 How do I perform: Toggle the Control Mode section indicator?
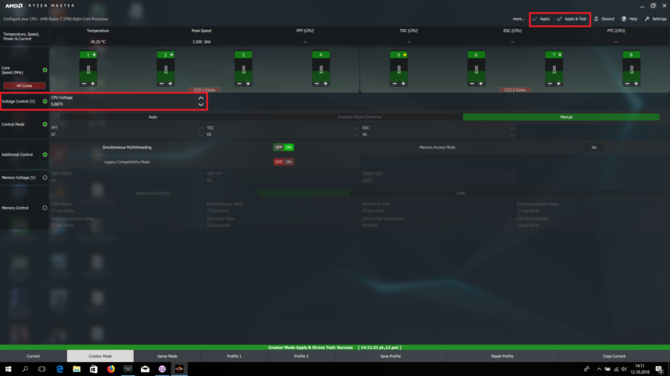[45, 124]
